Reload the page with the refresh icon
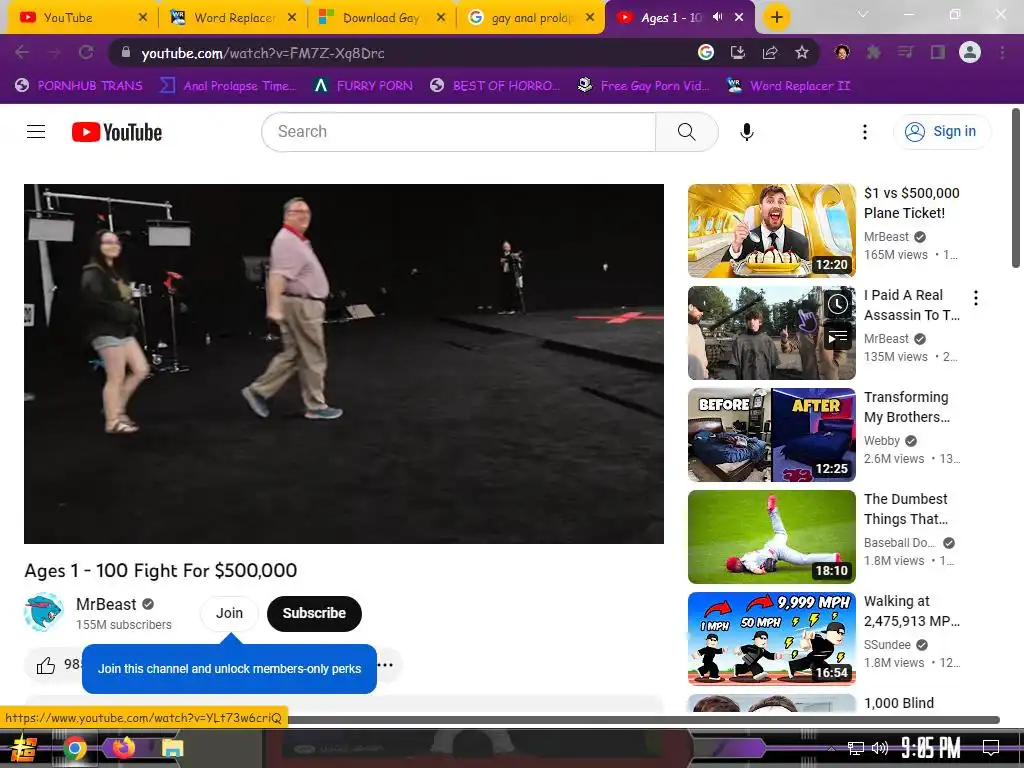The width and height of the screenshot is (1024, 768). [x=86, y=52]
